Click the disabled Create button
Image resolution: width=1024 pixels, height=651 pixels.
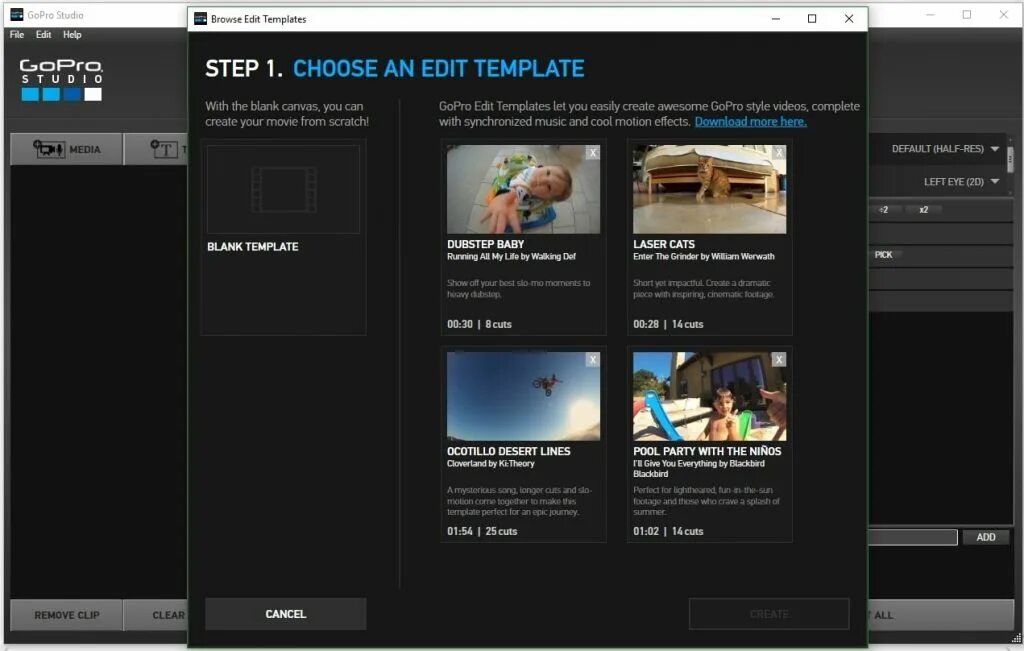coord(769,614)
